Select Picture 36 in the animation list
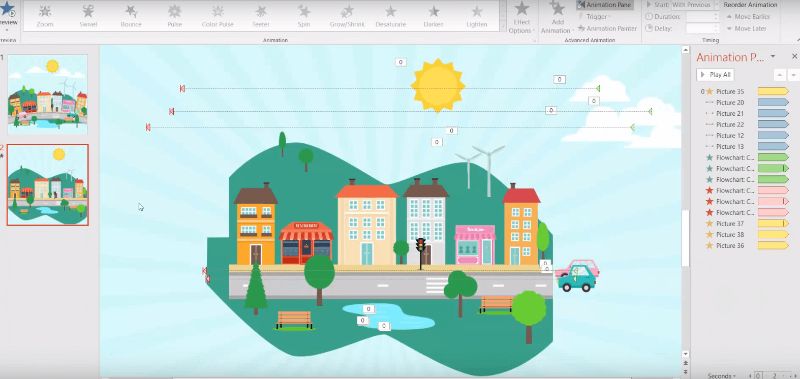The image size is (800, 379). point(730,246)
